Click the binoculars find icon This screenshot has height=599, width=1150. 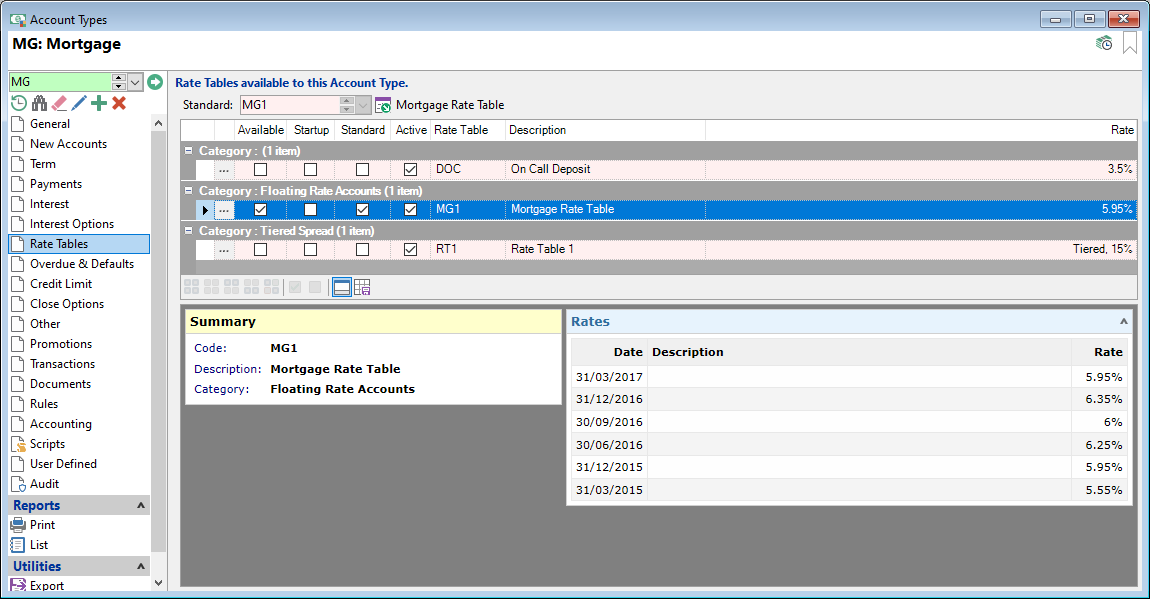[40, 103]
